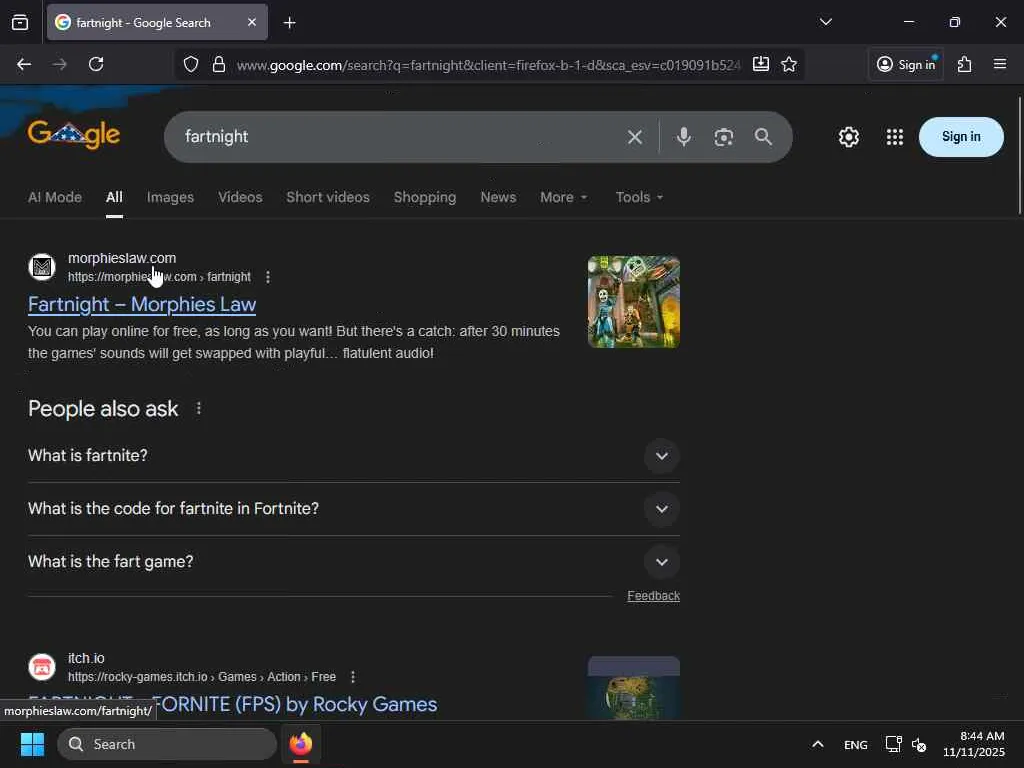Click the Morphies Law result thumbnail
Screen dimensions: 1024x768
point(633,302)
